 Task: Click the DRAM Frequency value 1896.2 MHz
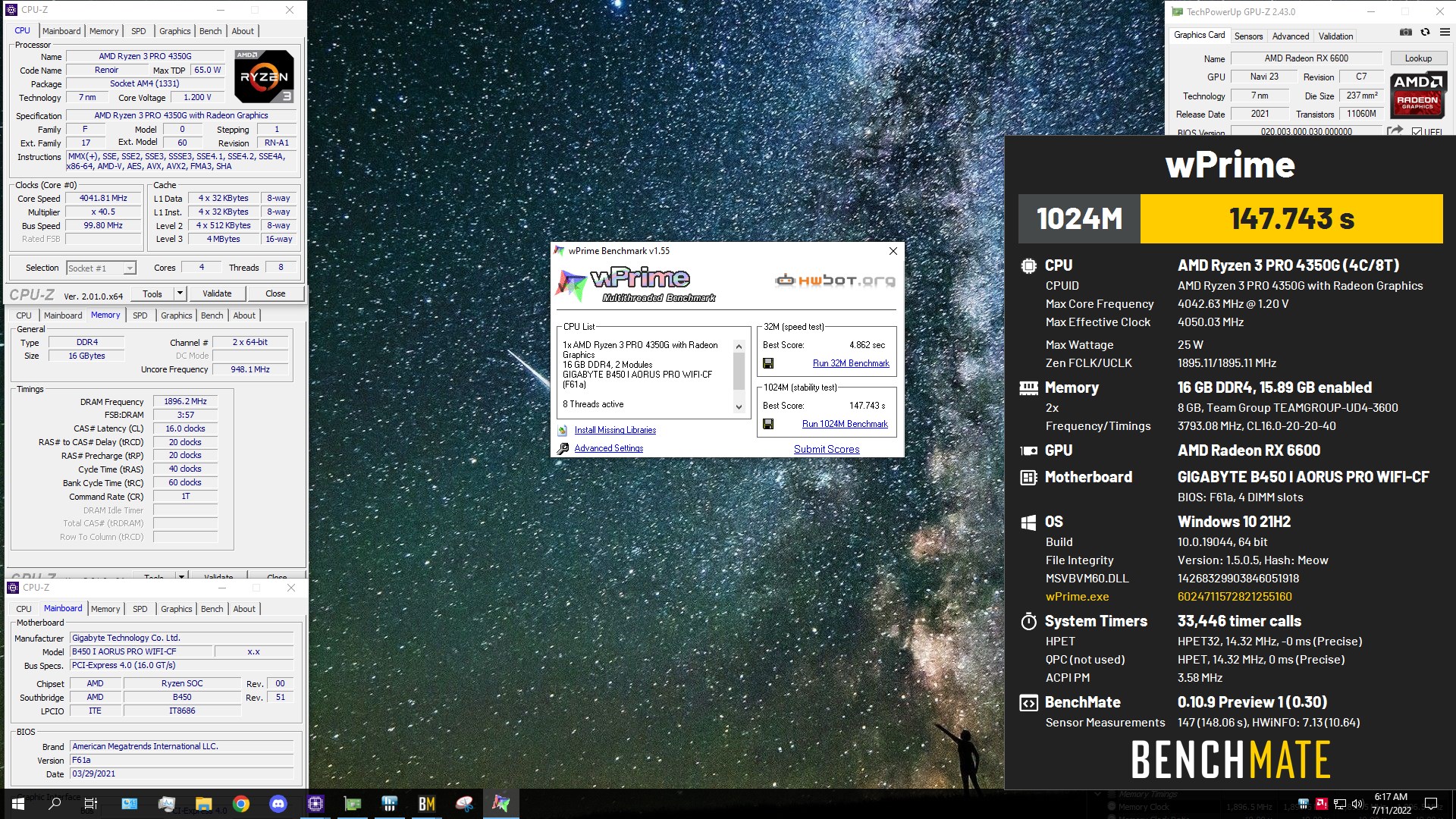pos(185,401)
